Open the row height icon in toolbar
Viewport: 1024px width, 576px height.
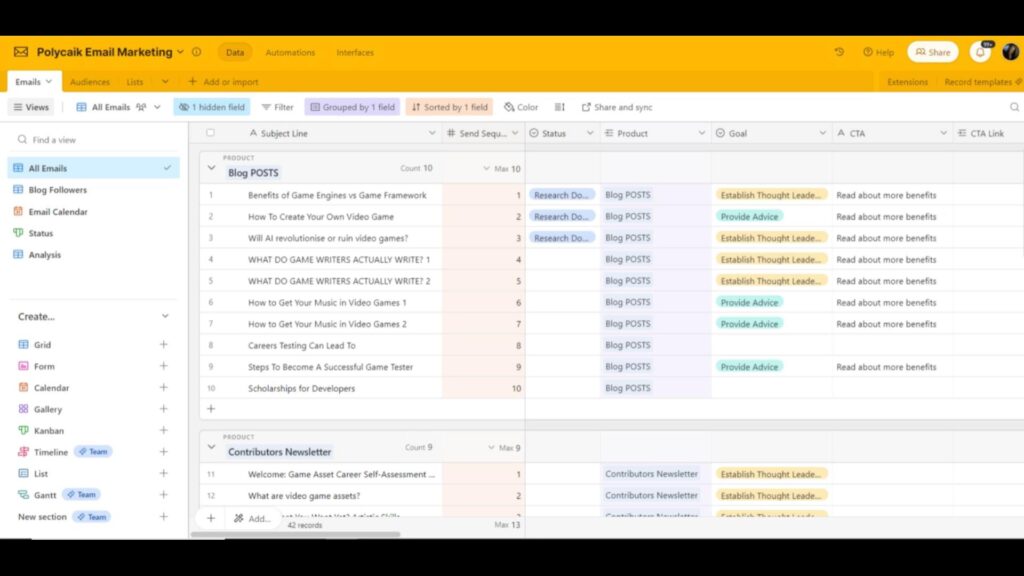[559, 107]
